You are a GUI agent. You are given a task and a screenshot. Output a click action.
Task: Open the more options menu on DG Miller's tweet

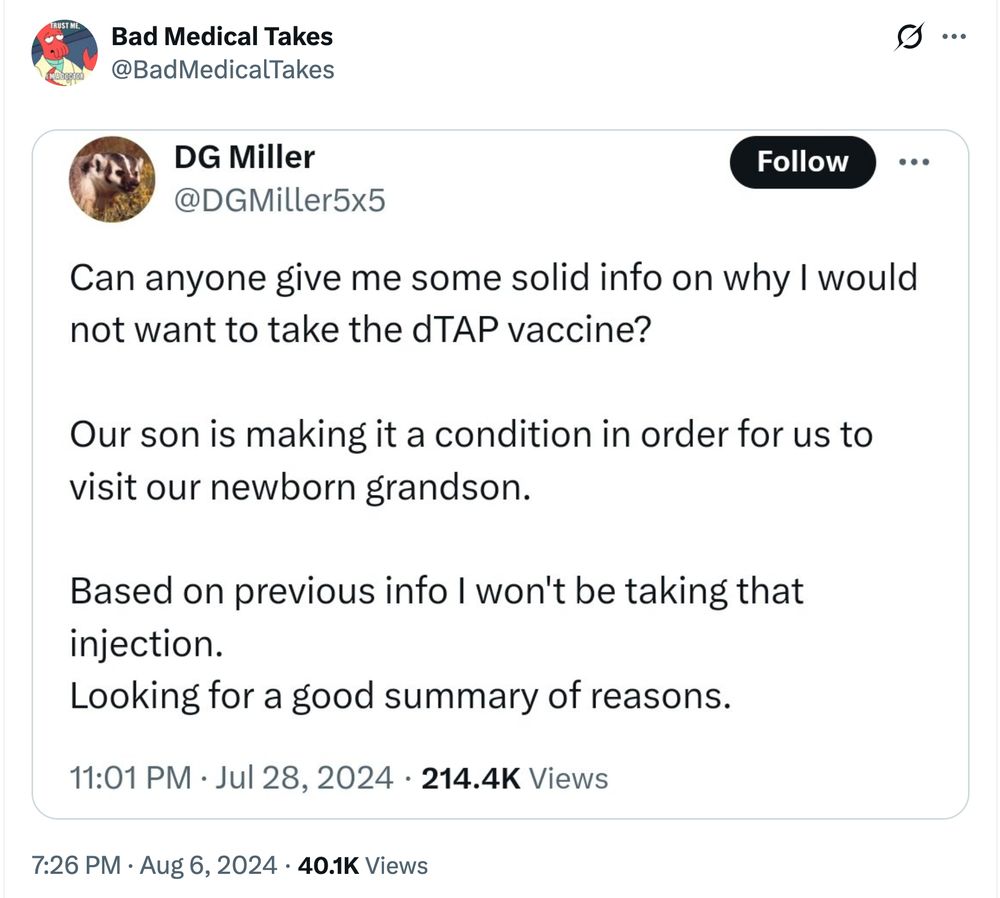pos(916,161)
